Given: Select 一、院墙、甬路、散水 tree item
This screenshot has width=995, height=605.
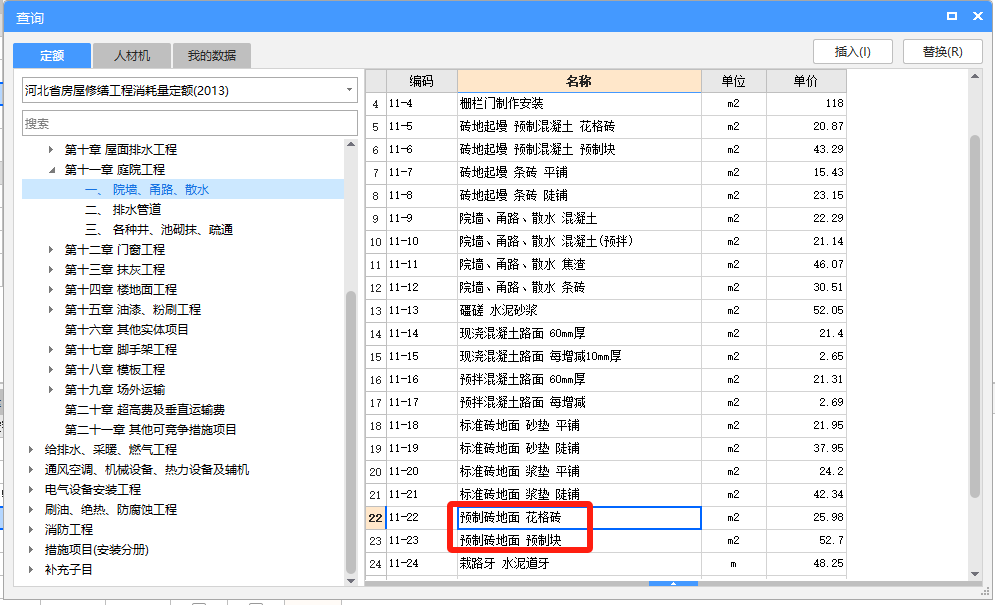Looking at the screenshot, I should pyautogui.click(x=183, y=190).
